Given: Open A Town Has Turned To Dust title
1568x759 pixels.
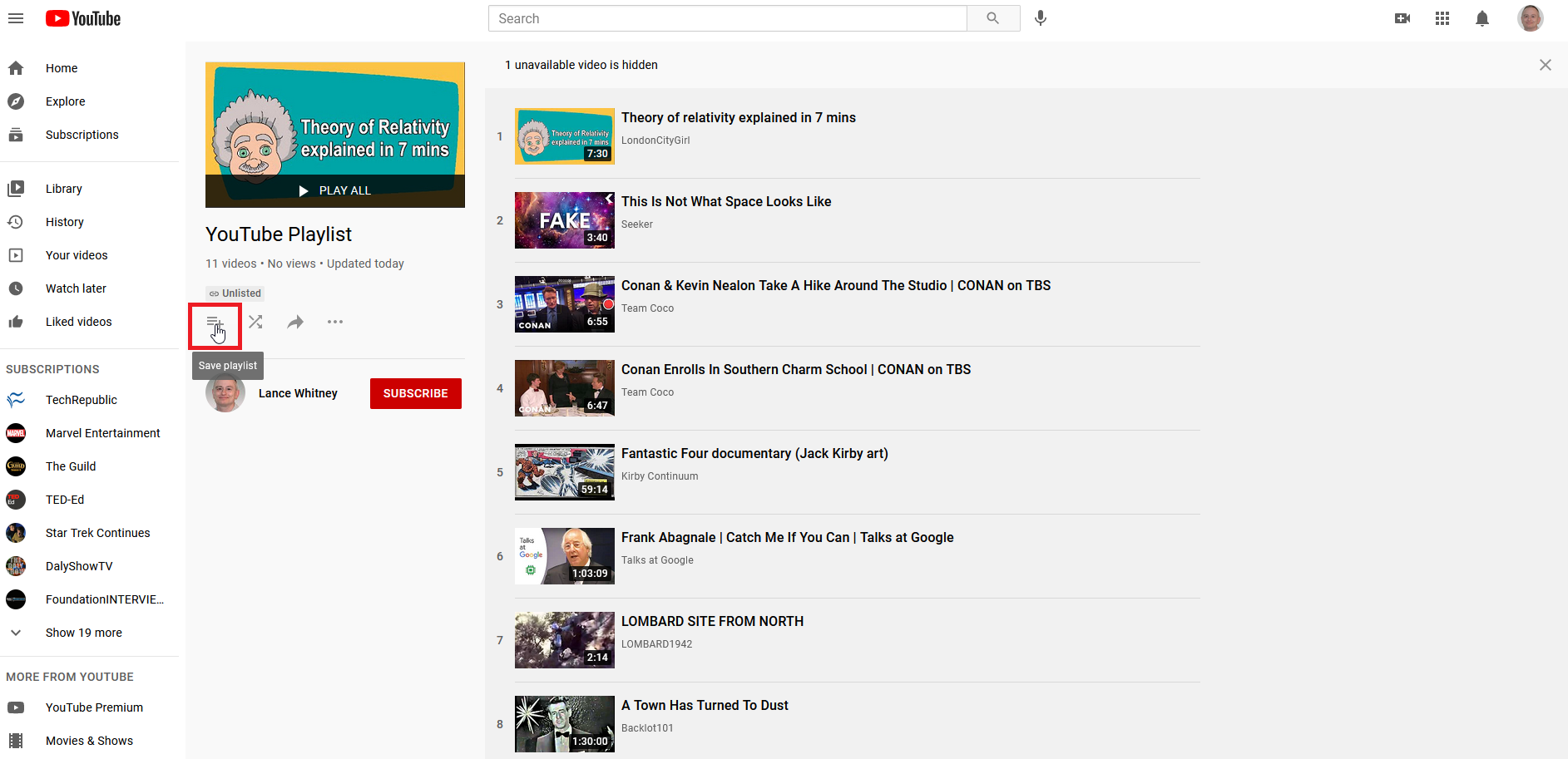Looking at the screenshot, I should click(705, 705).
